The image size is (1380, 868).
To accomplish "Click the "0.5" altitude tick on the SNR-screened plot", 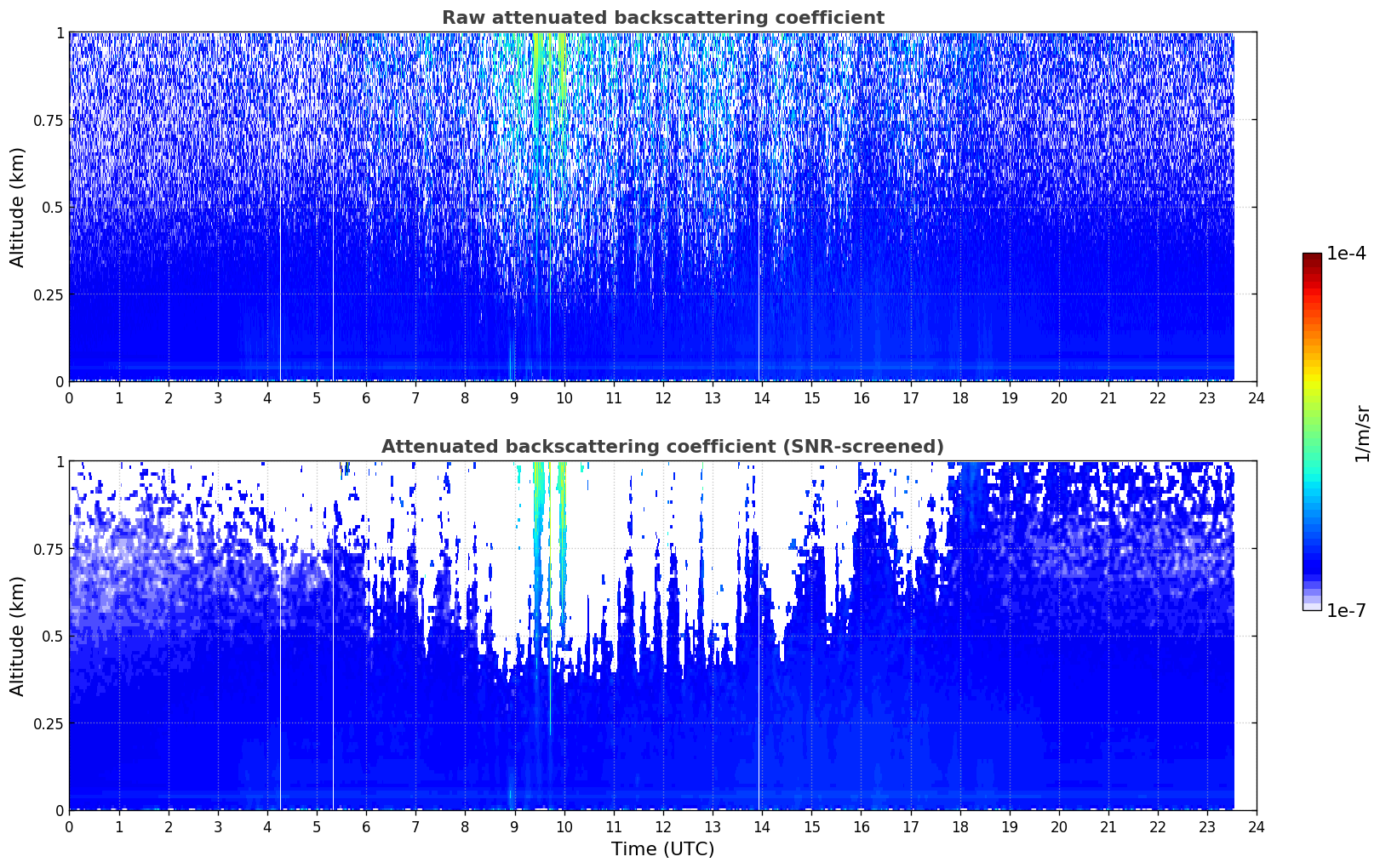I will pos(52,636).
